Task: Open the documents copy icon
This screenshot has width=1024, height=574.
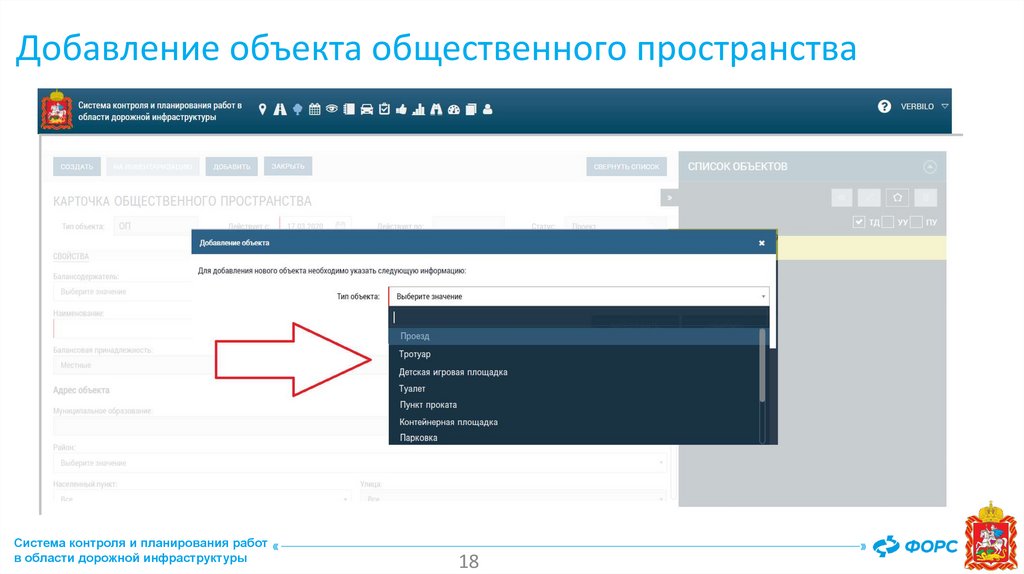Action: [471, 109]
